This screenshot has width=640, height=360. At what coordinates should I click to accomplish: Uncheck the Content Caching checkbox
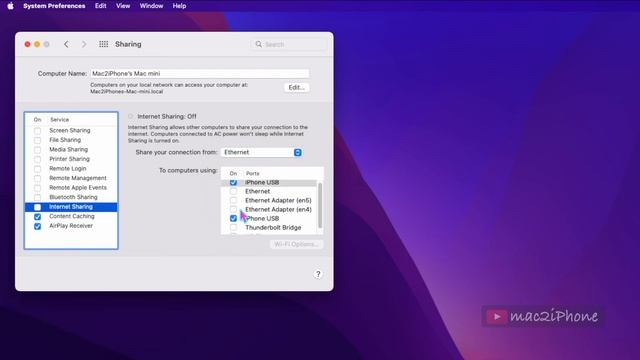click(38, 216)
